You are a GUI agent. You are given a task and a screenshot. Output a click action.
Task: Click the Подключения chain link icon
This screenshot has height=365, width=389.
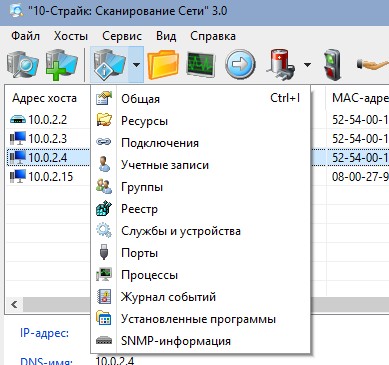click(104, 142)
